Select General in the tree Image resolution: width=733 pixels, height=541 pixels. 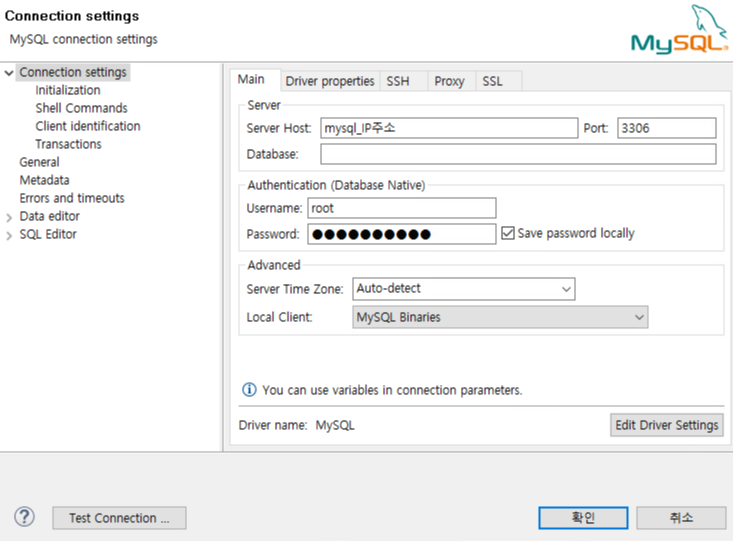[x=39, y=162]
